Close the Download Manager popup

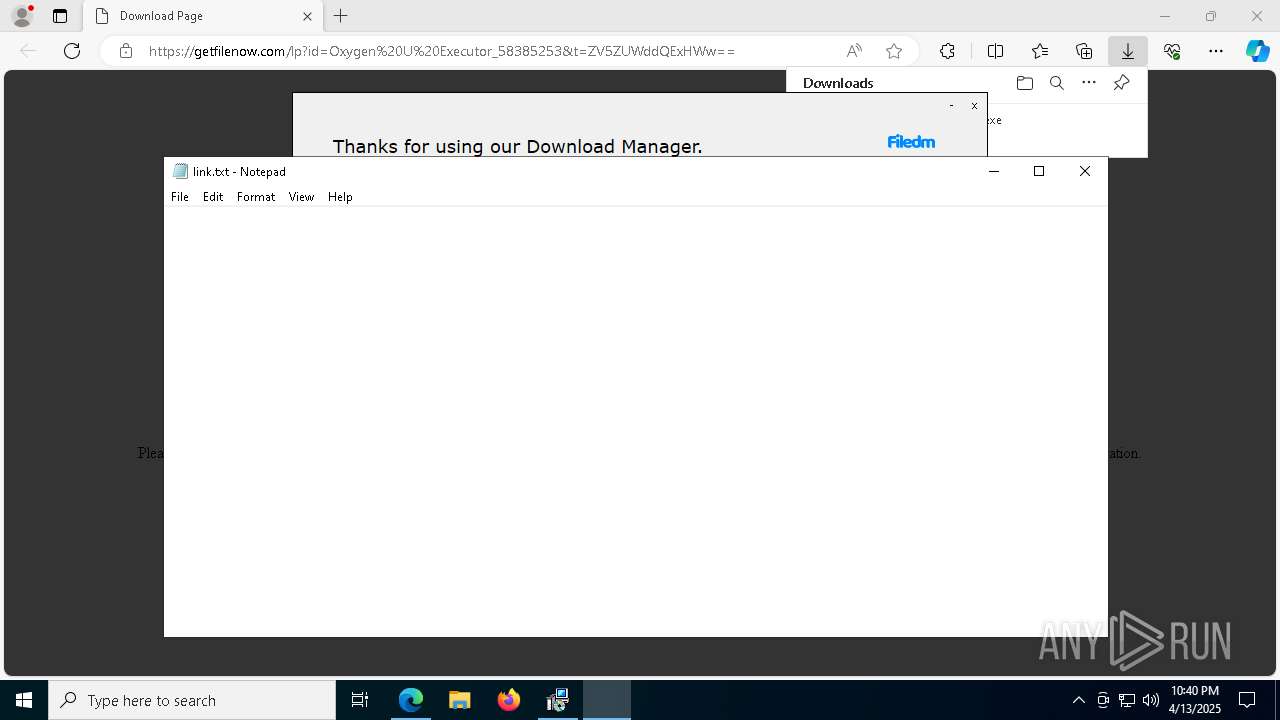pos(974,106)
